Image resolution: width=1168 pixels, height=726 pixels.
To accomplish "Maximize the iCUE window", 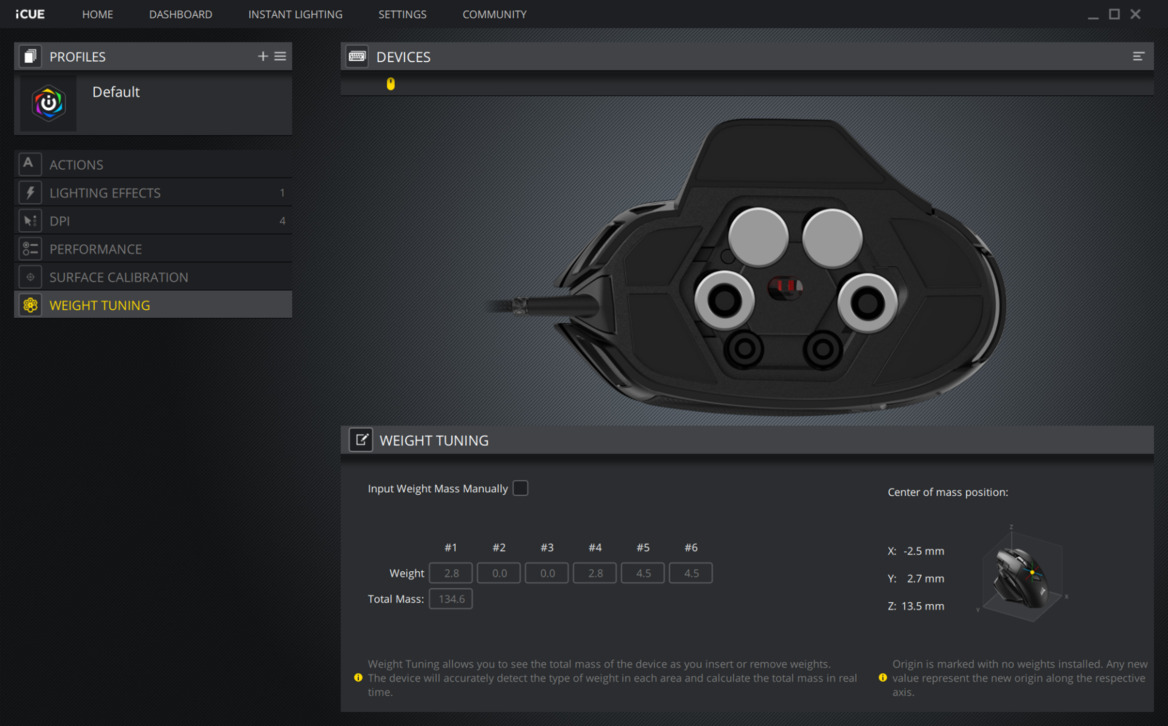I will [x=1114, y=14].
